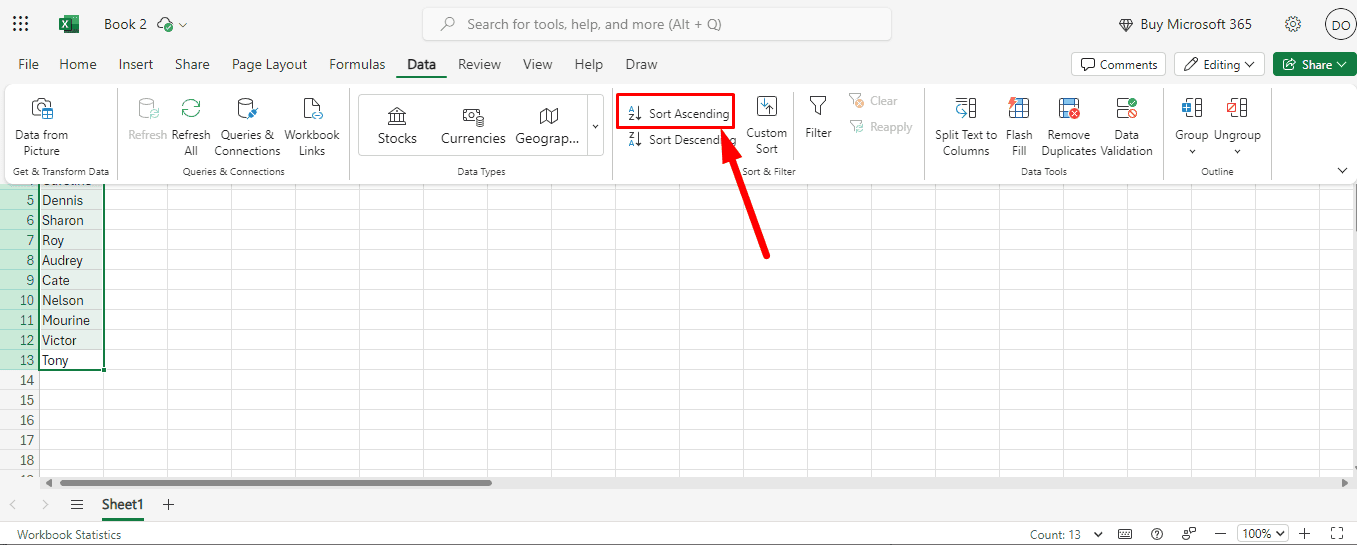Select the cell containing Nelson
Image resolution: width=1357 pixels, height=545 pixels.
[x=71, y=300]
